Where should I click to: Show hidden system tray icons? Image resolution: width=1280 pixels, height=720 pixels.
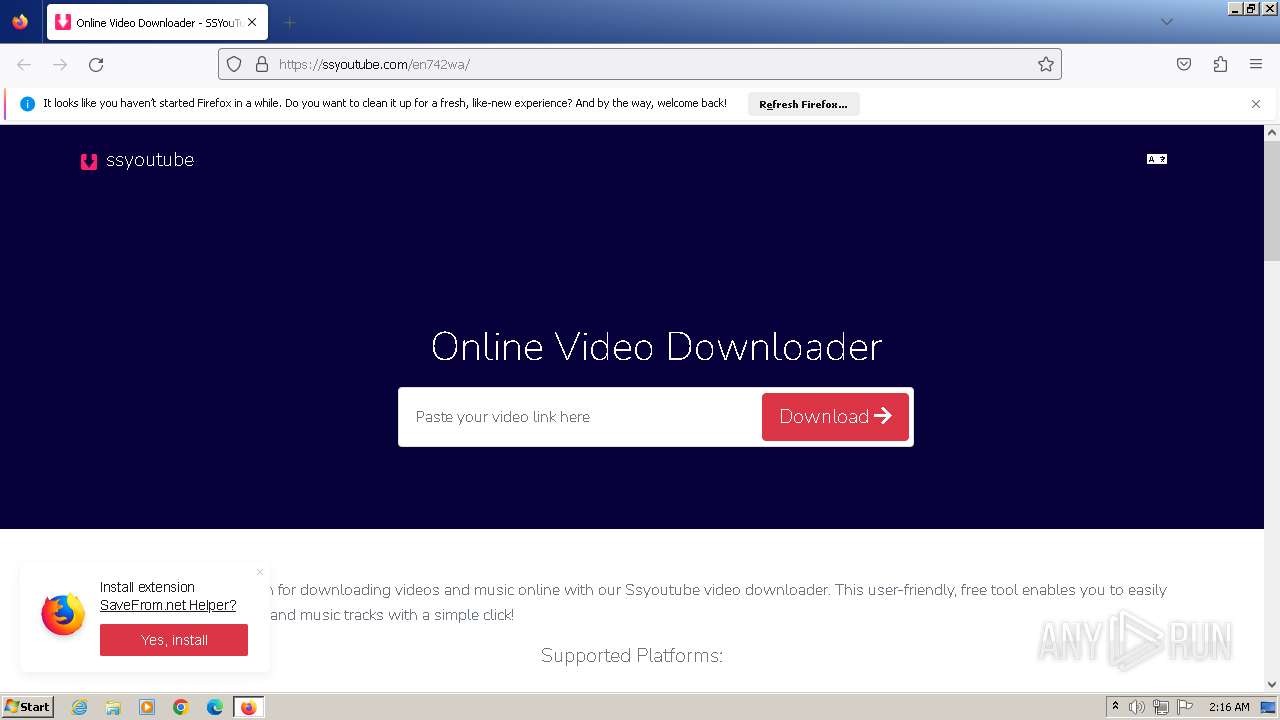coord(1115,707)
